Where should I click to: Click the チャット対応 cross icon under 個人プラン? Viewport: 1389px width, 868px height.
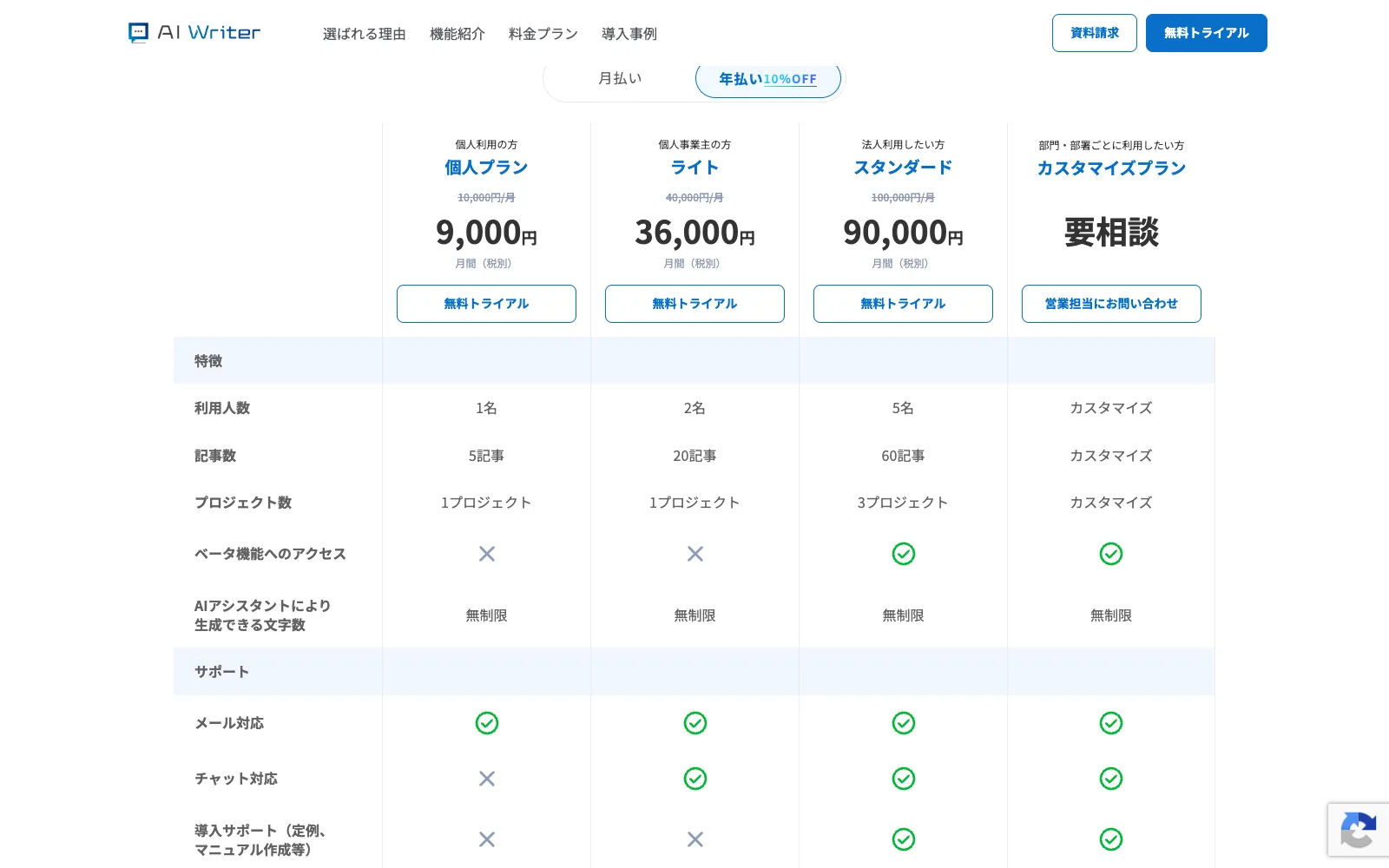pos(487,779)
